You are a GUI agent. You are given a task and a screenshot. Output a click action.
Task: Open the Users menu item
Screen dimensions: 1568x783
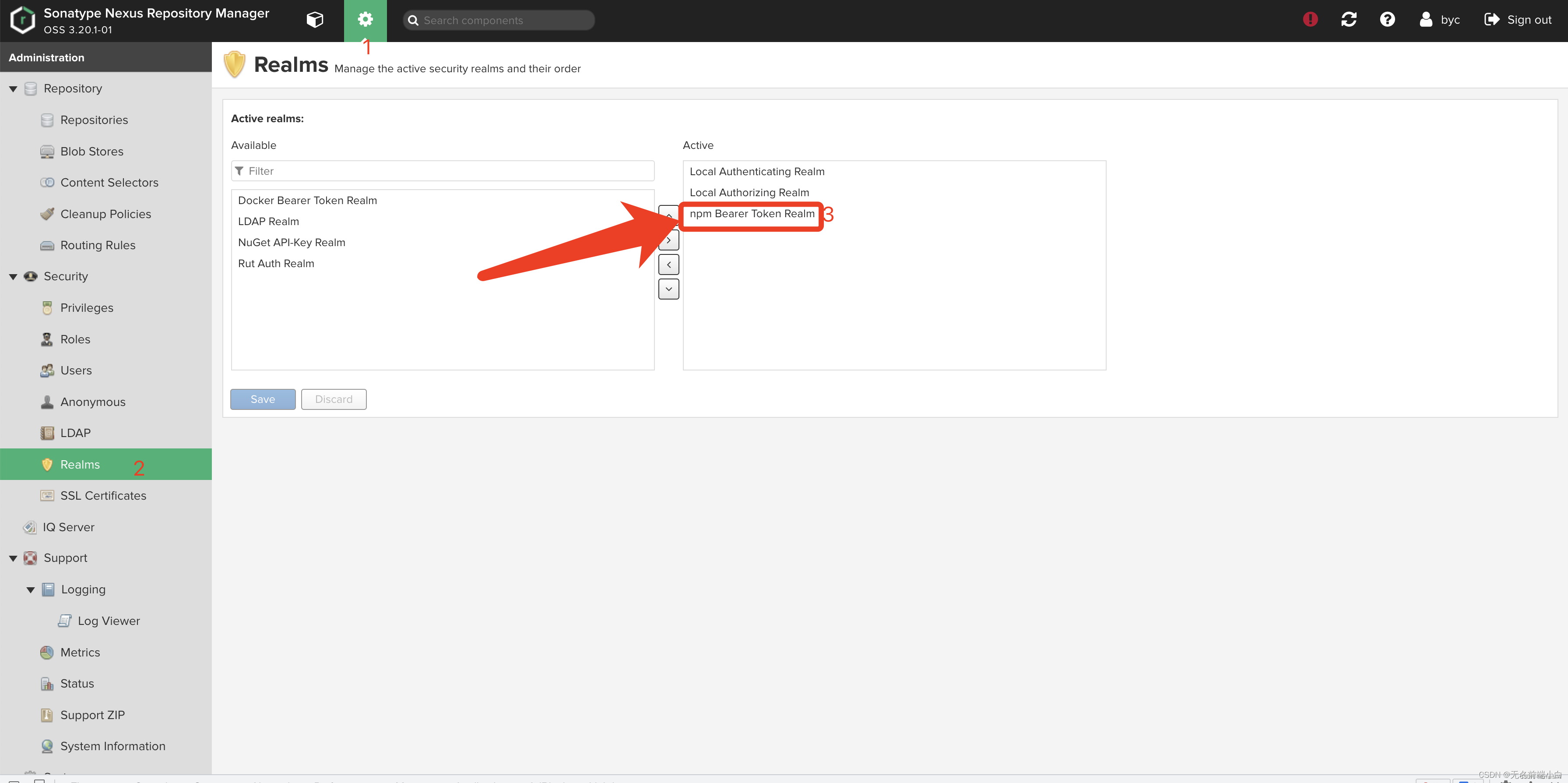point(75,370)
